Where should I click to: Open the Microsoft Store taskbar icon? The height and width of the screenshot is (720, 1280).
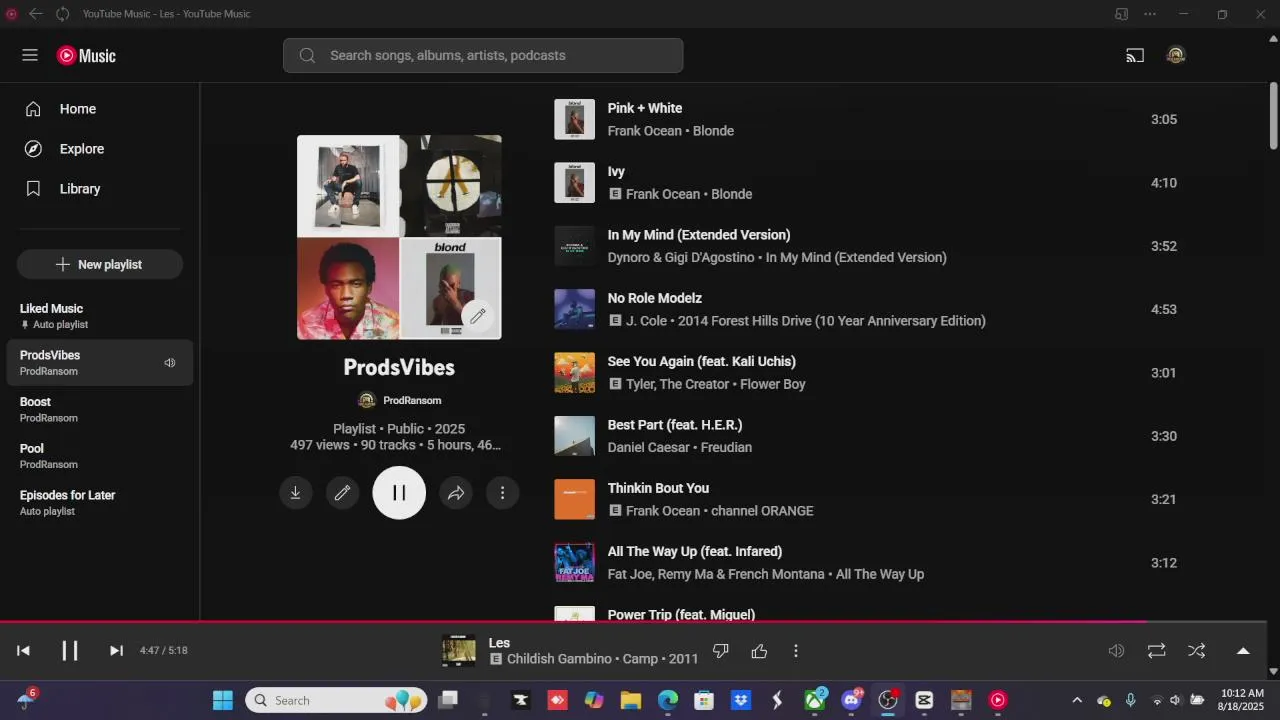[704, 700]
